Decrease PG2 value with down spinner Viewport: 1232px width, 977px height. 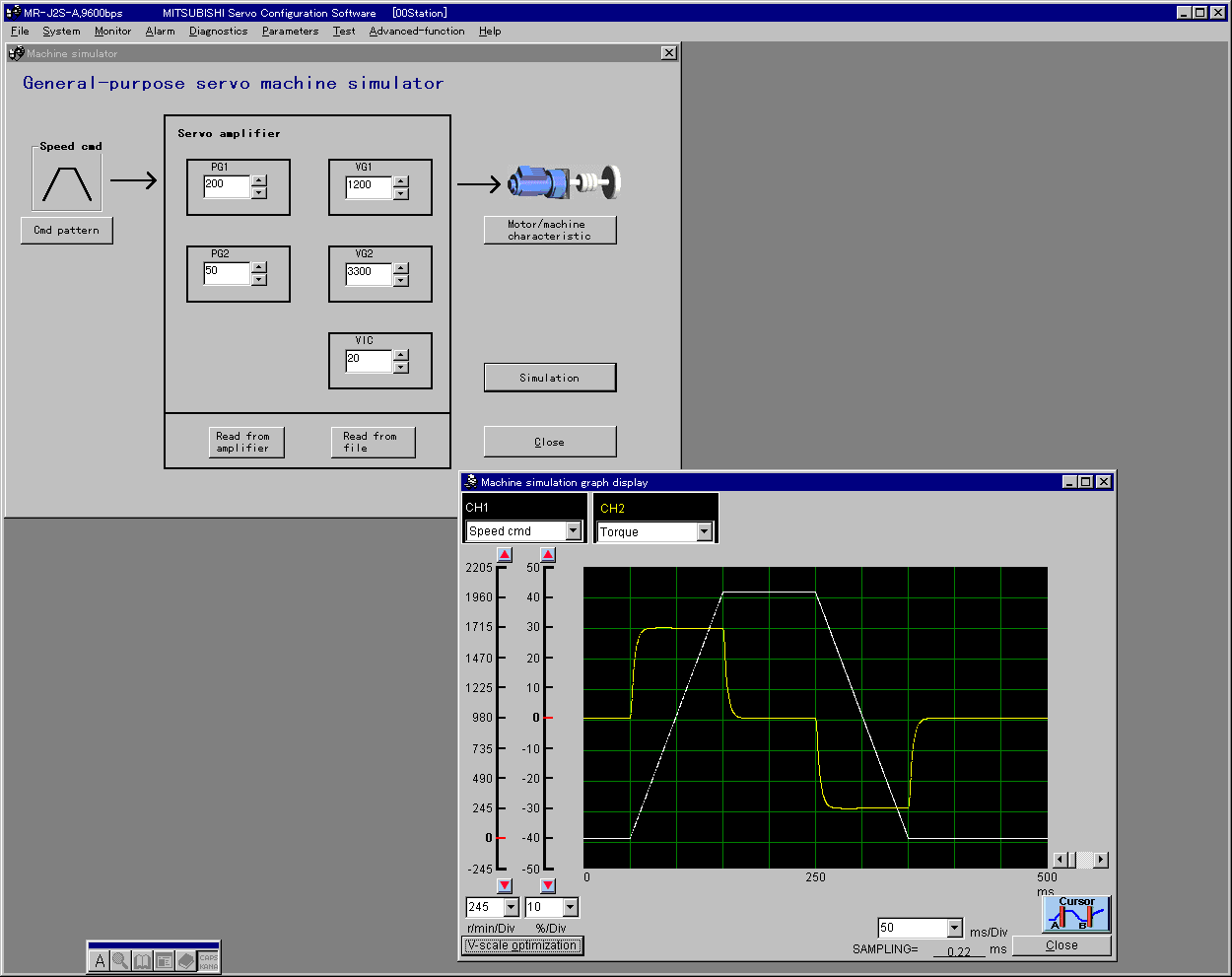click(259, 279)
